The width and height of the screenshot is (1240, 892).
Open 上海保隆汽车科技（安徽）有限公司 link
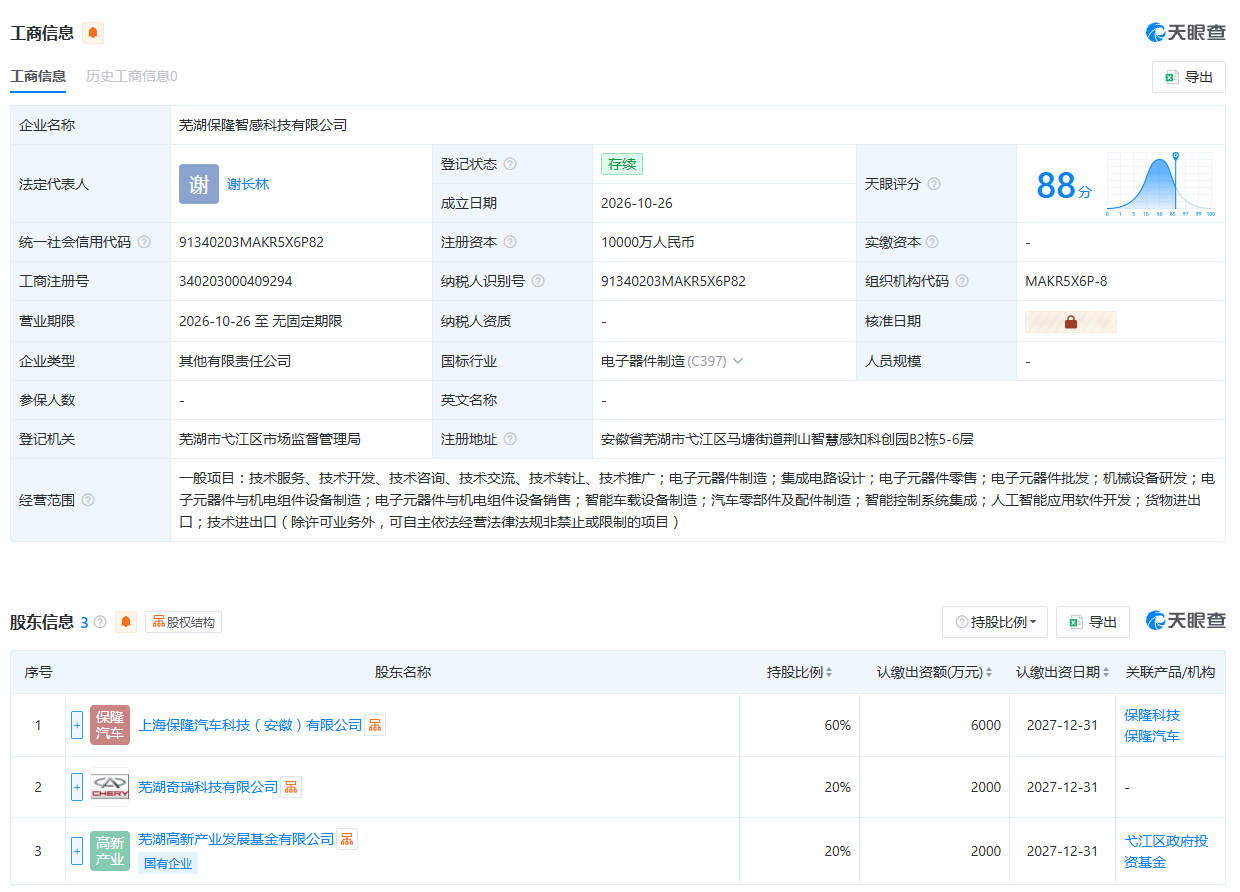(250, 725)
